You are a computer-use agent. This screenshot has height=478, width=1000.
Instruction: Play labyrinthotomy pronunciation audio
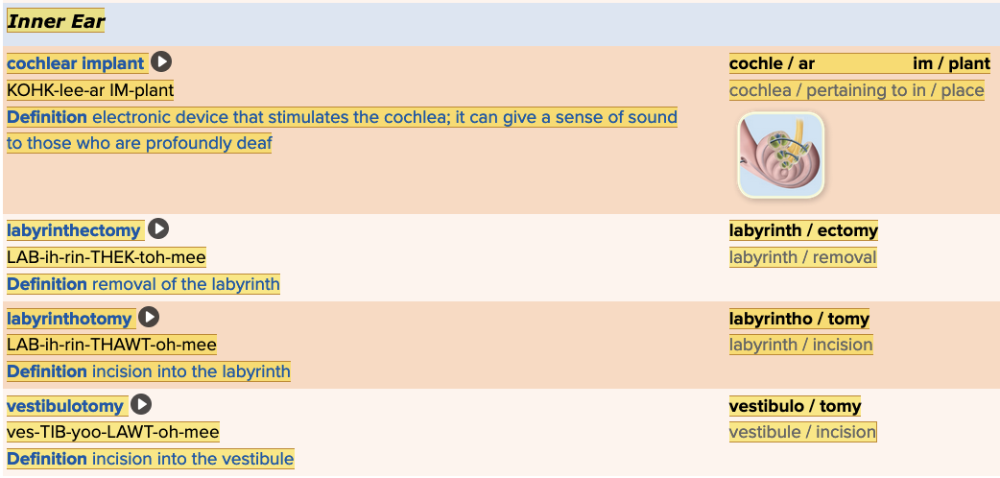149,318
